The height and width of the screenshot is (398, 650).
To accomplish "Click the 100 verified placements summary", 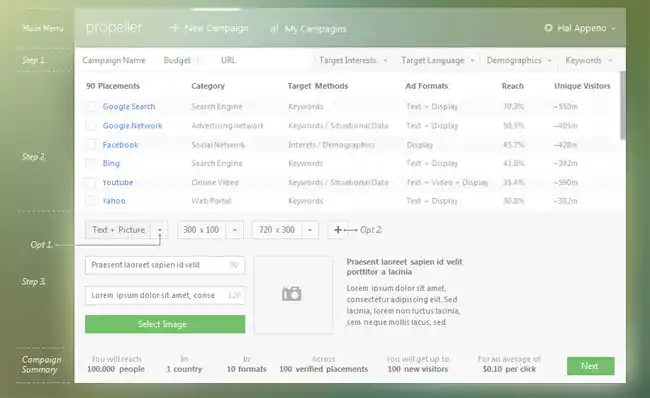I will pos(323,369).
